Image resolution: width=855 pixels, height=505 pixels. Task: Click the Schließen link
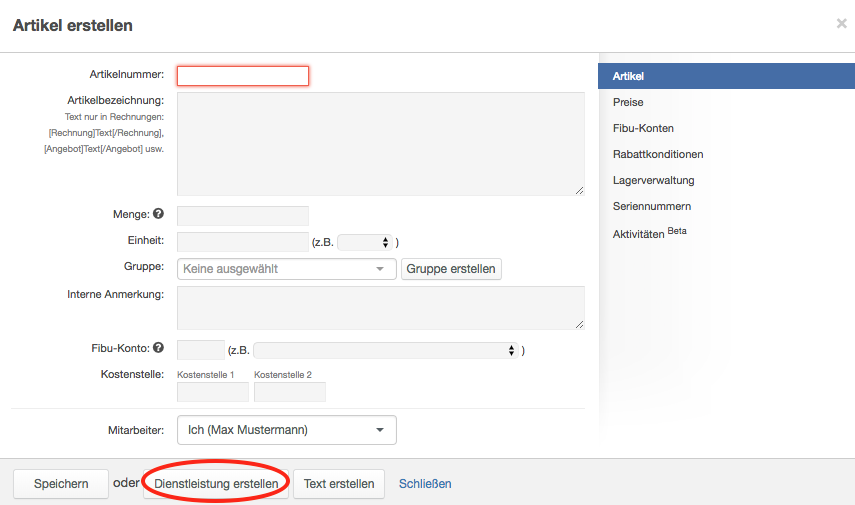click(425, 484)
